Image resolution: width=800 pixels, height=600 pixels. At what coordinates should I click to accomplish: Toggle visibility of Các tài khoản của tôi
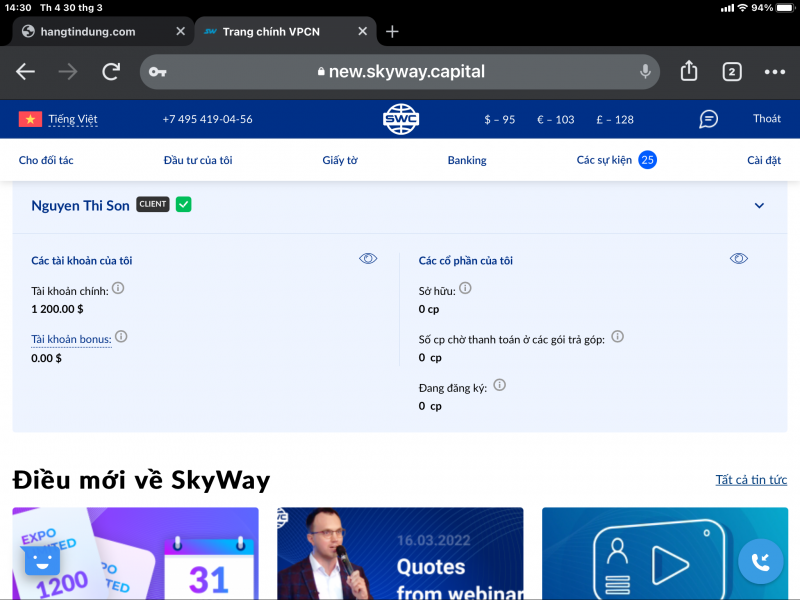point(368,259)
